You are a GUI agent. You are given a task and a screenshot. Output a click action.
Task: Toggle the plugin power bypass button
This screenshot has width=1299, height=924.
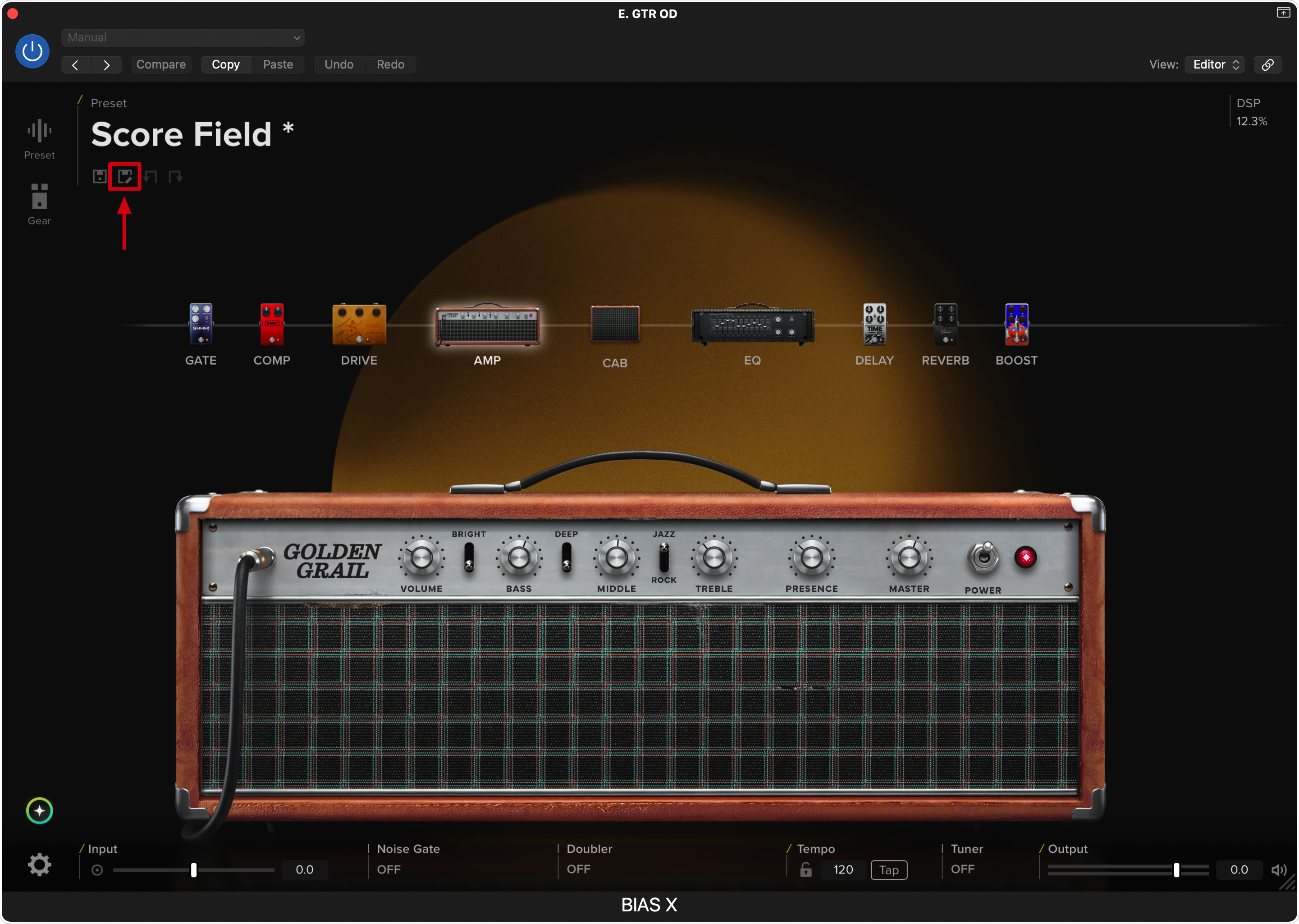(x=32, y=52)
